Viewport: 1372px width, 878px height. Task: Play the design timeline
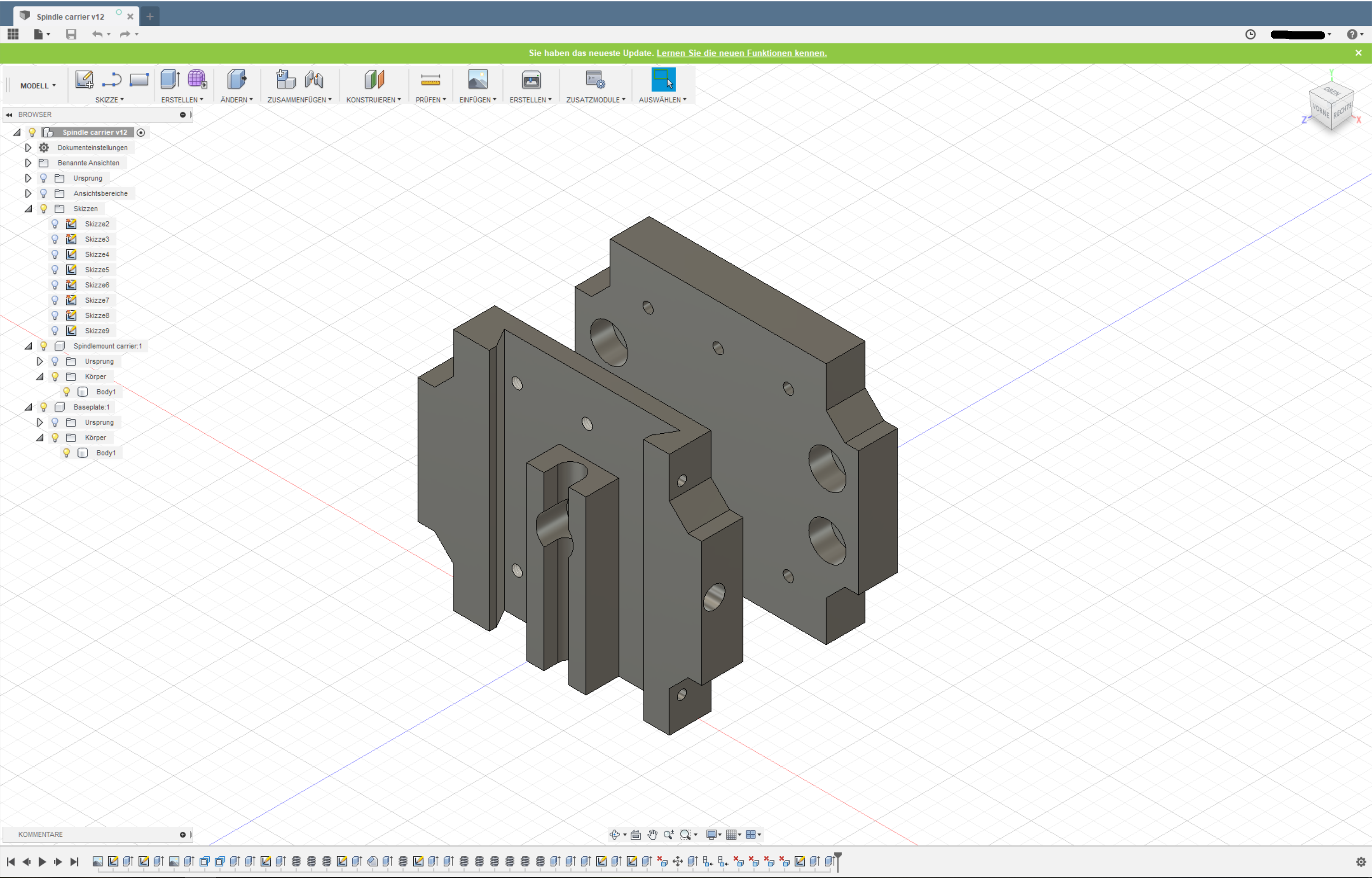point(42,861)
